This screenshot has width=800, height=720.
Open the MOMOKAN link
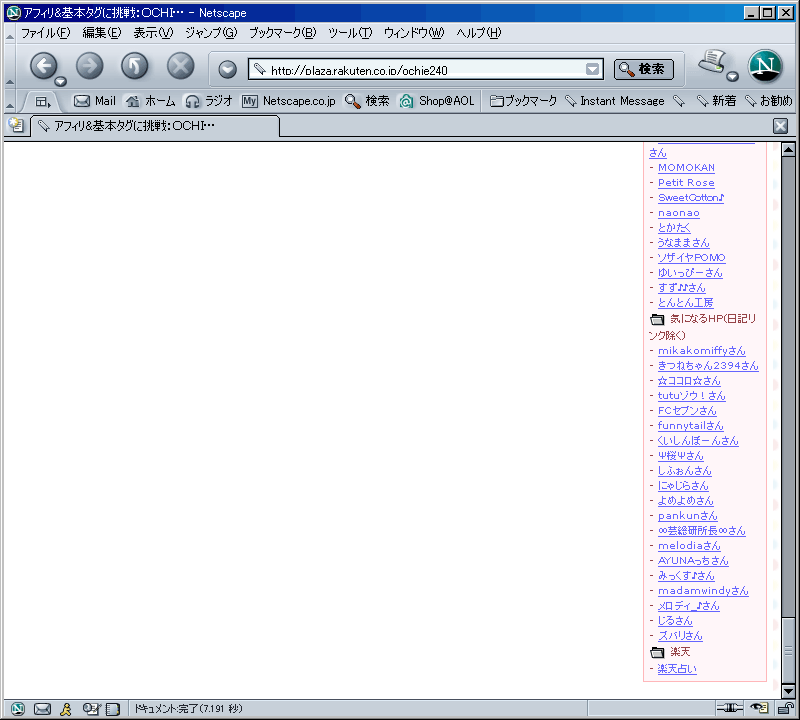click(x=686, y=167)
